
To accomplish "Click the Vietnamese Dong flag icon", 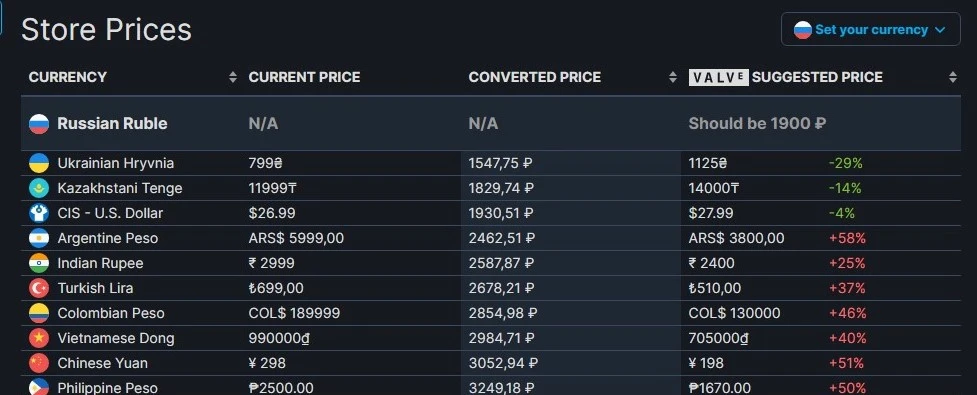I will (x=39, y=338).
